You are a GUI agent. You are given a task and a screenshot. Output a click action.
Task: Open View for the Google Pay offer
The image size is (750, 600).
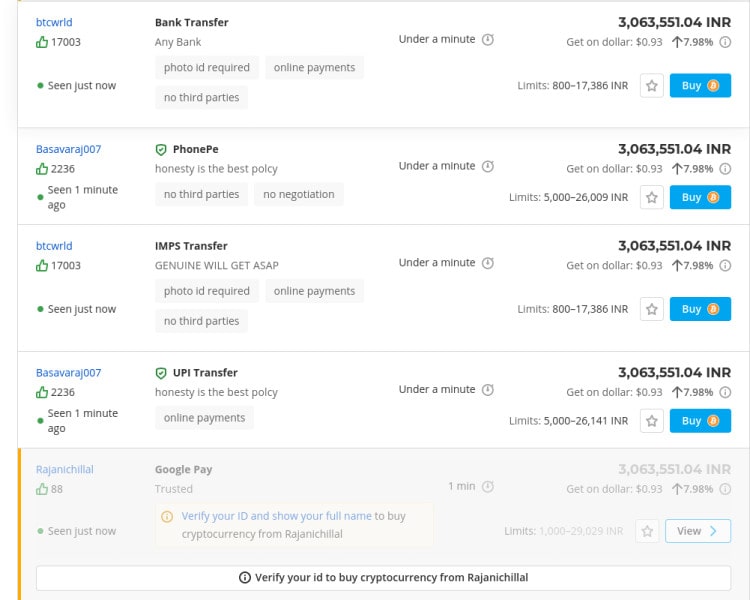tap(697, 531)
